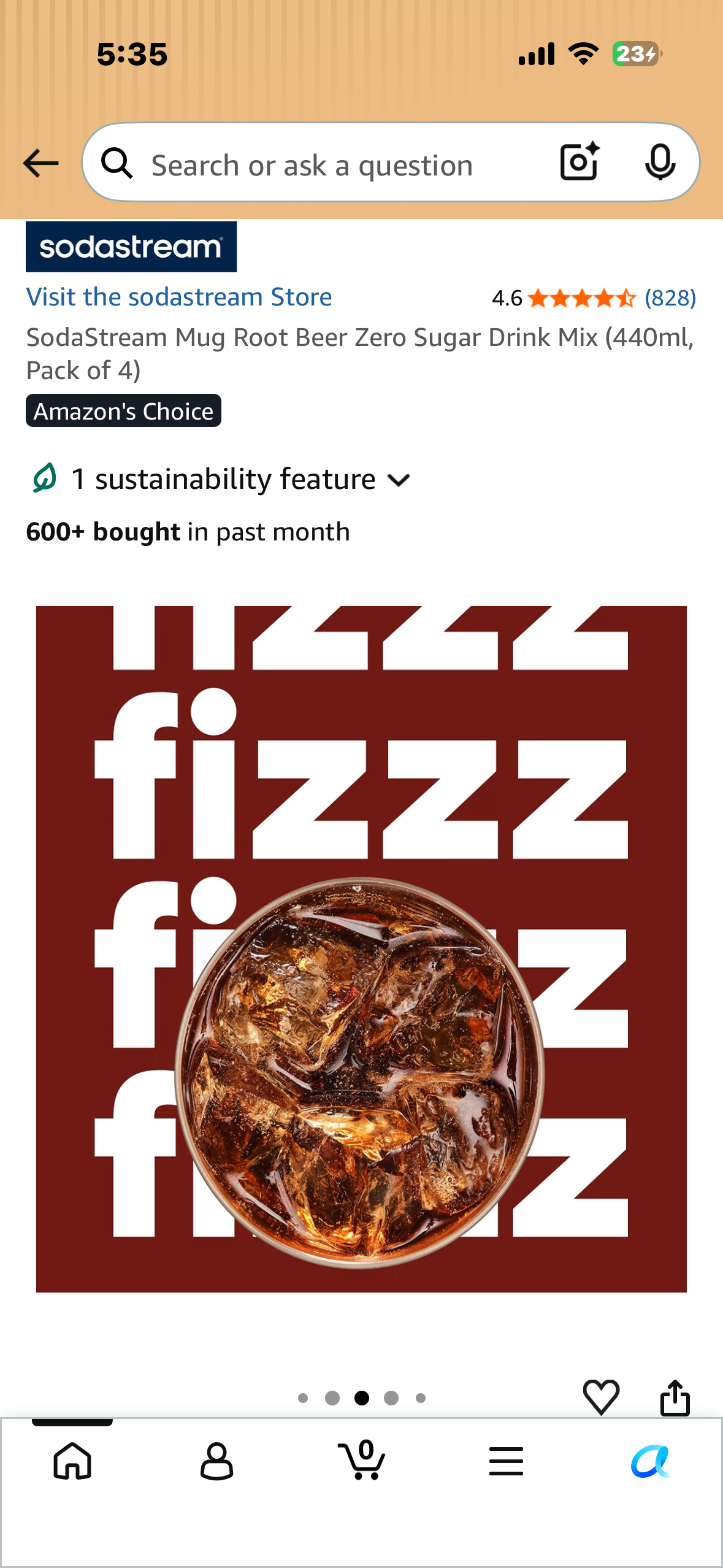Launch the Alexa assistant icon
Image resolution: width=723 pixels, height=1568 pixels.
coord(651,1461)
